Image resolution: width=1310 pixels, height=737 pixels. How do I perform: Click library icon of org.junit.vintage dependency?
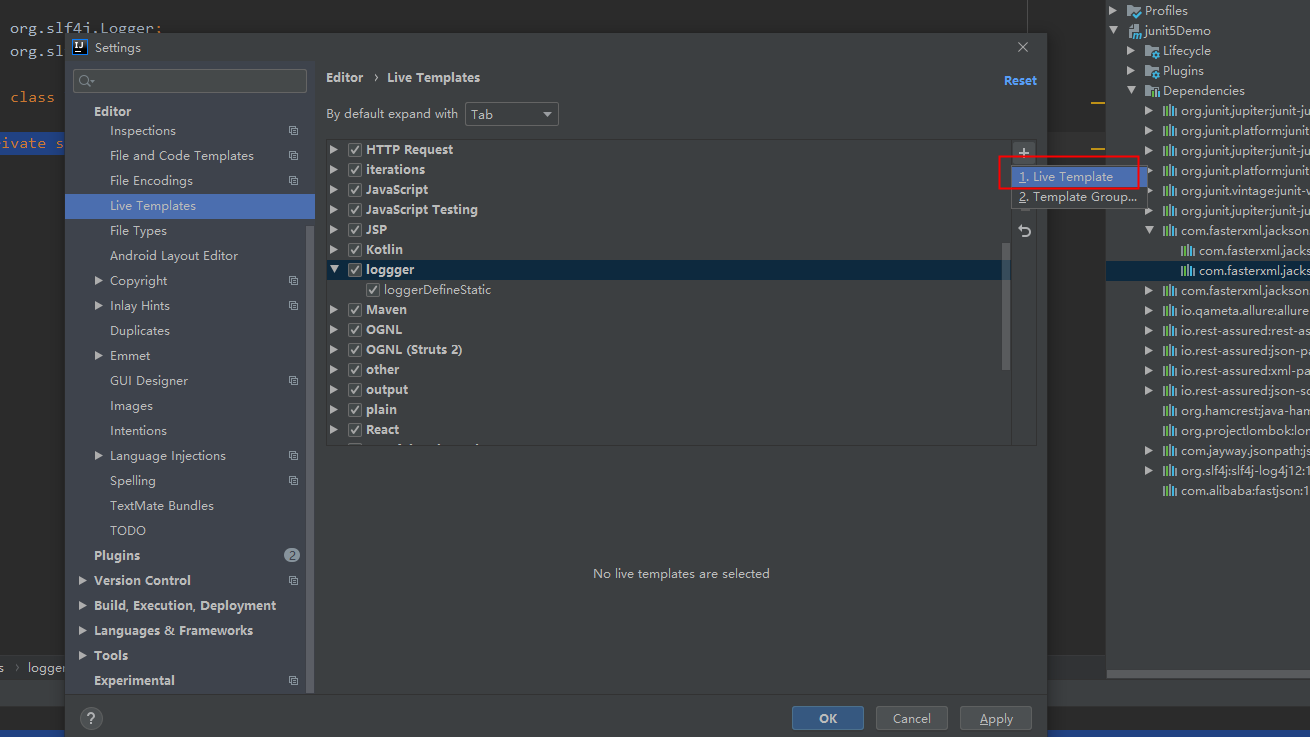click(x=1170, y=191)
